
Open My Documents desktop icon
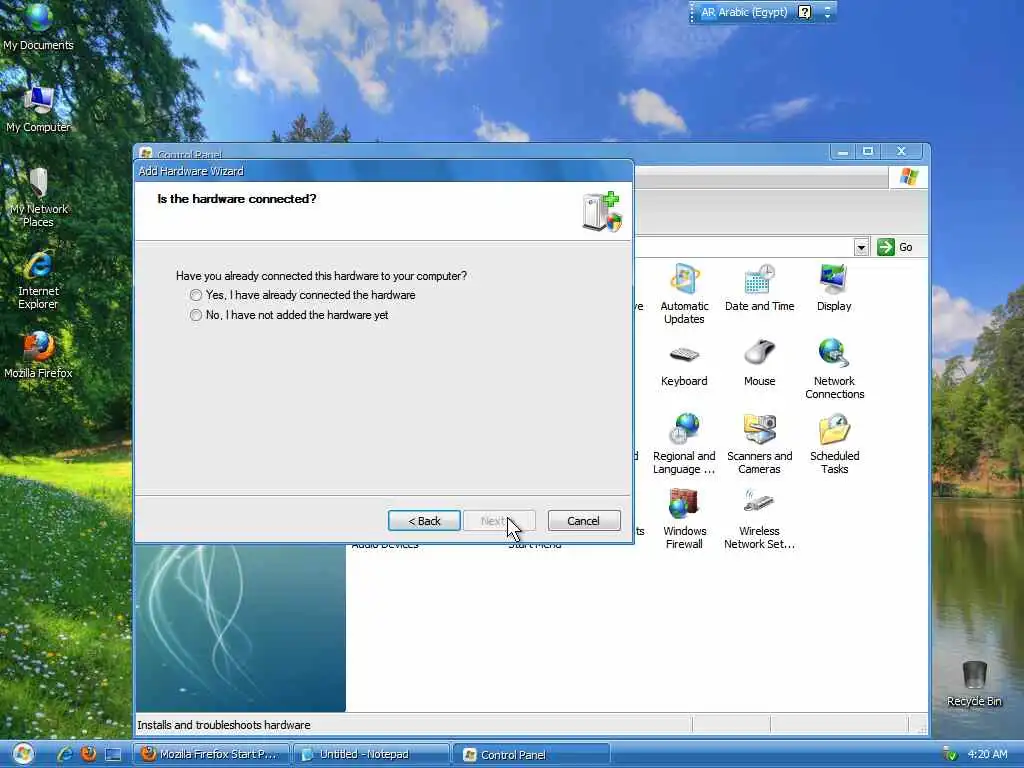38,27
